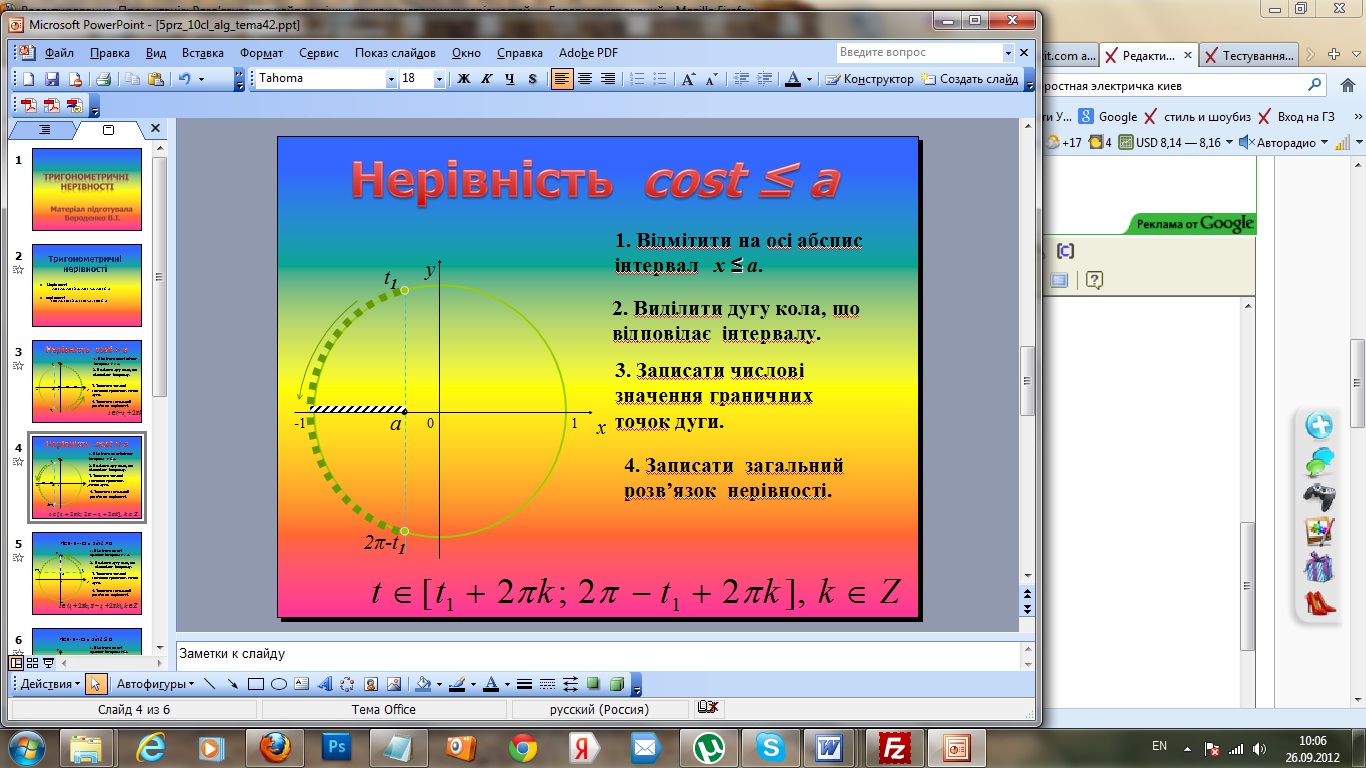1366x768 pixels.
Task: Click the 3-D Style icon
Action: tap(617, 684)
